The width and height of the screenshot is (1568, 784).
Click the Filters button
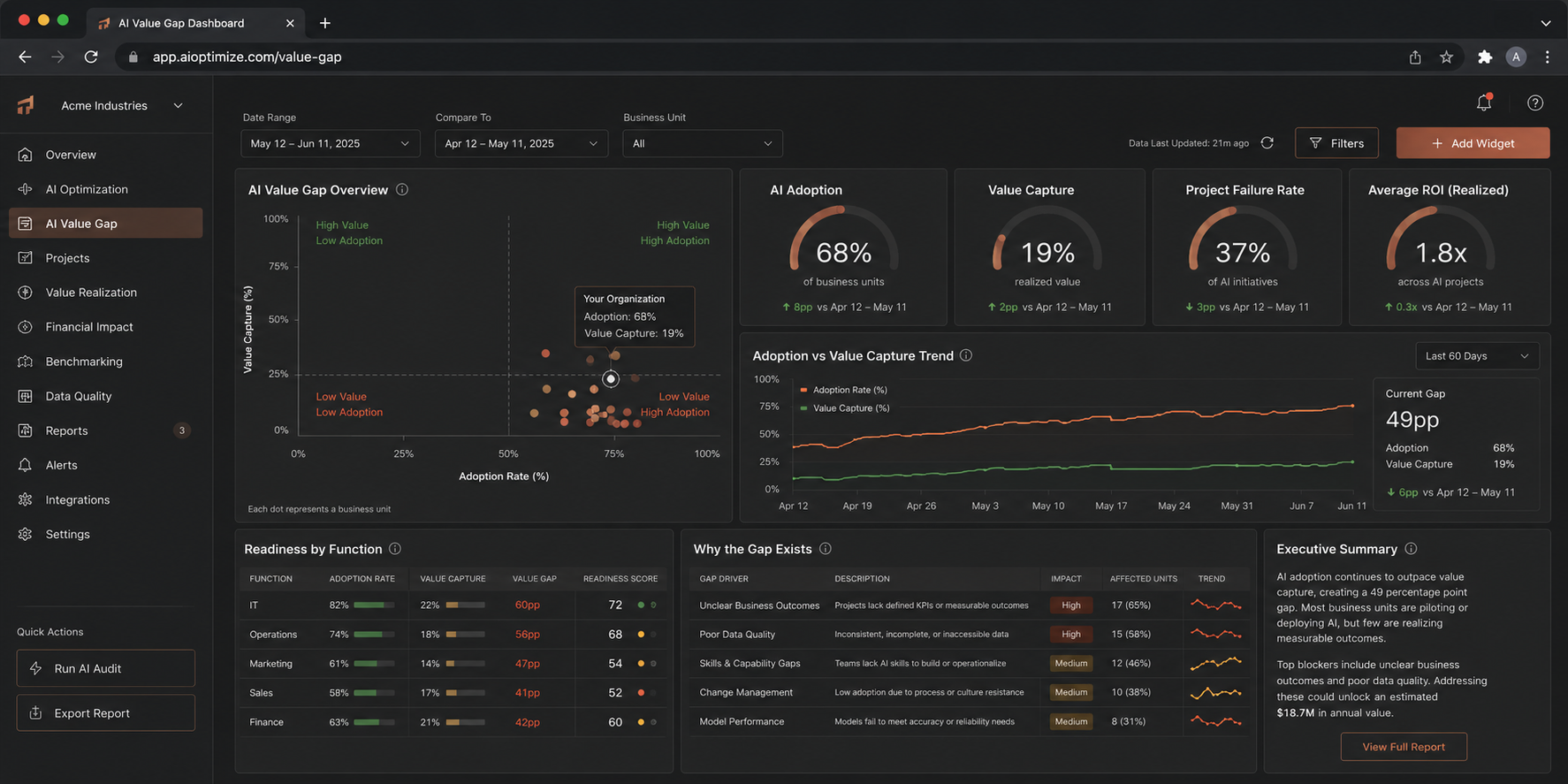click(1336, 143)
